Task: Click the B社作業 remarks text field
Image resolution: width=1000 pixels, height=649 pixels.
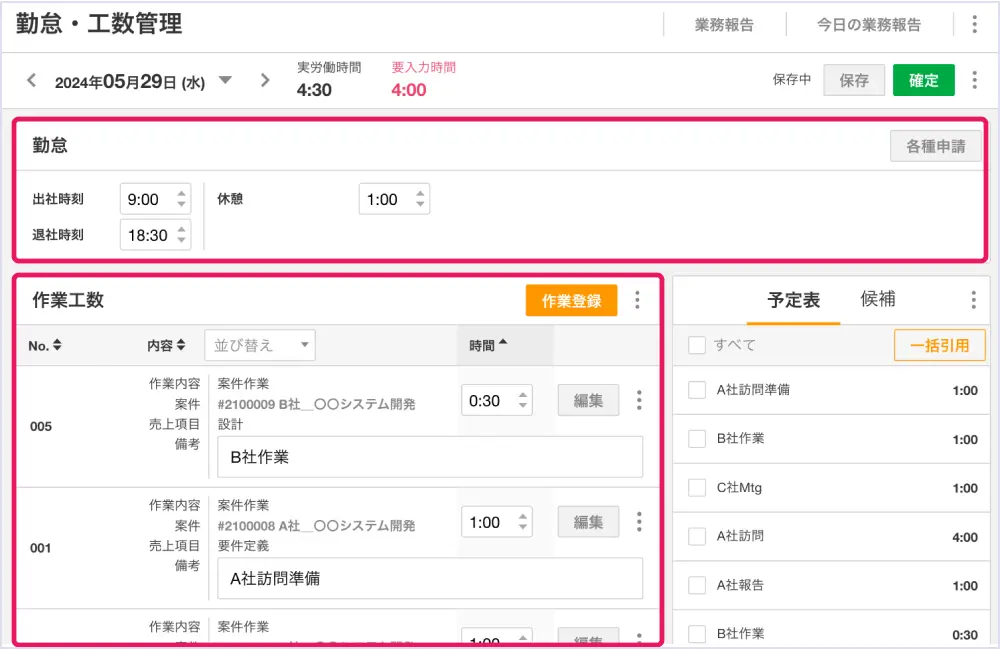Action: (x=430, y=457)
